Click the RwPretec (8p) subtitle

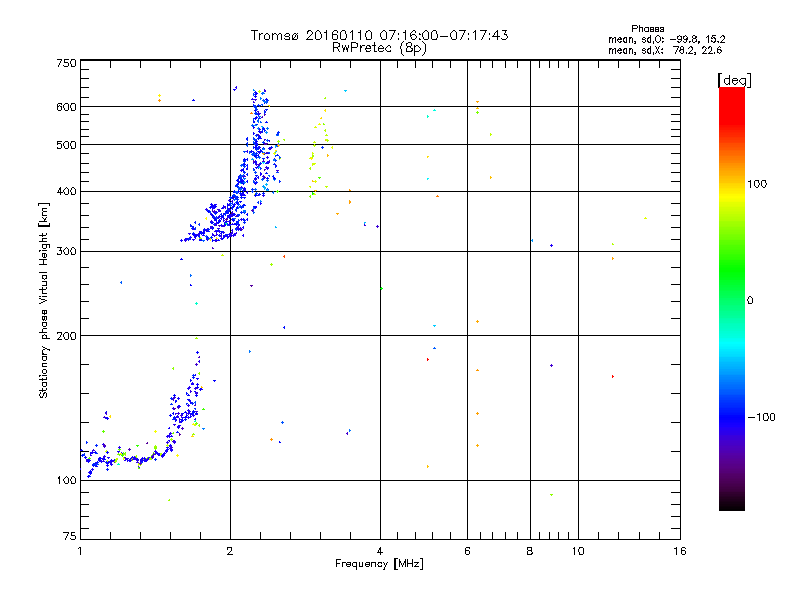point(379,48)
